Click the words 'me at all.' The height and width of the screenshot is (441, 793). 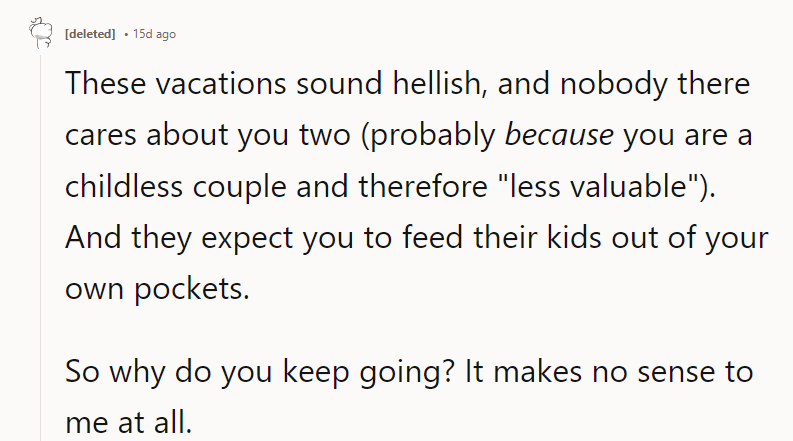[128, 422]
